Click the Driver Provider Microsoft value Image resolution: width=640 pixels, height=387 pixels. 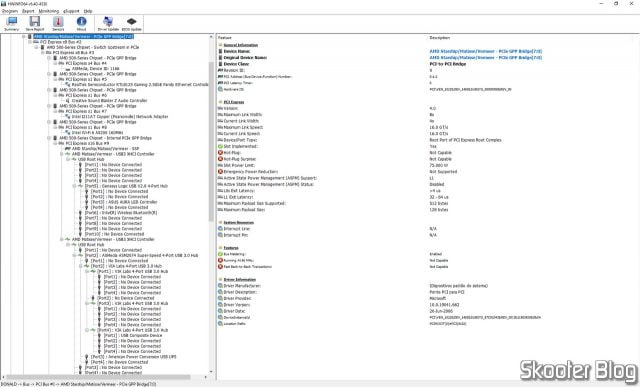click(438, 298)
